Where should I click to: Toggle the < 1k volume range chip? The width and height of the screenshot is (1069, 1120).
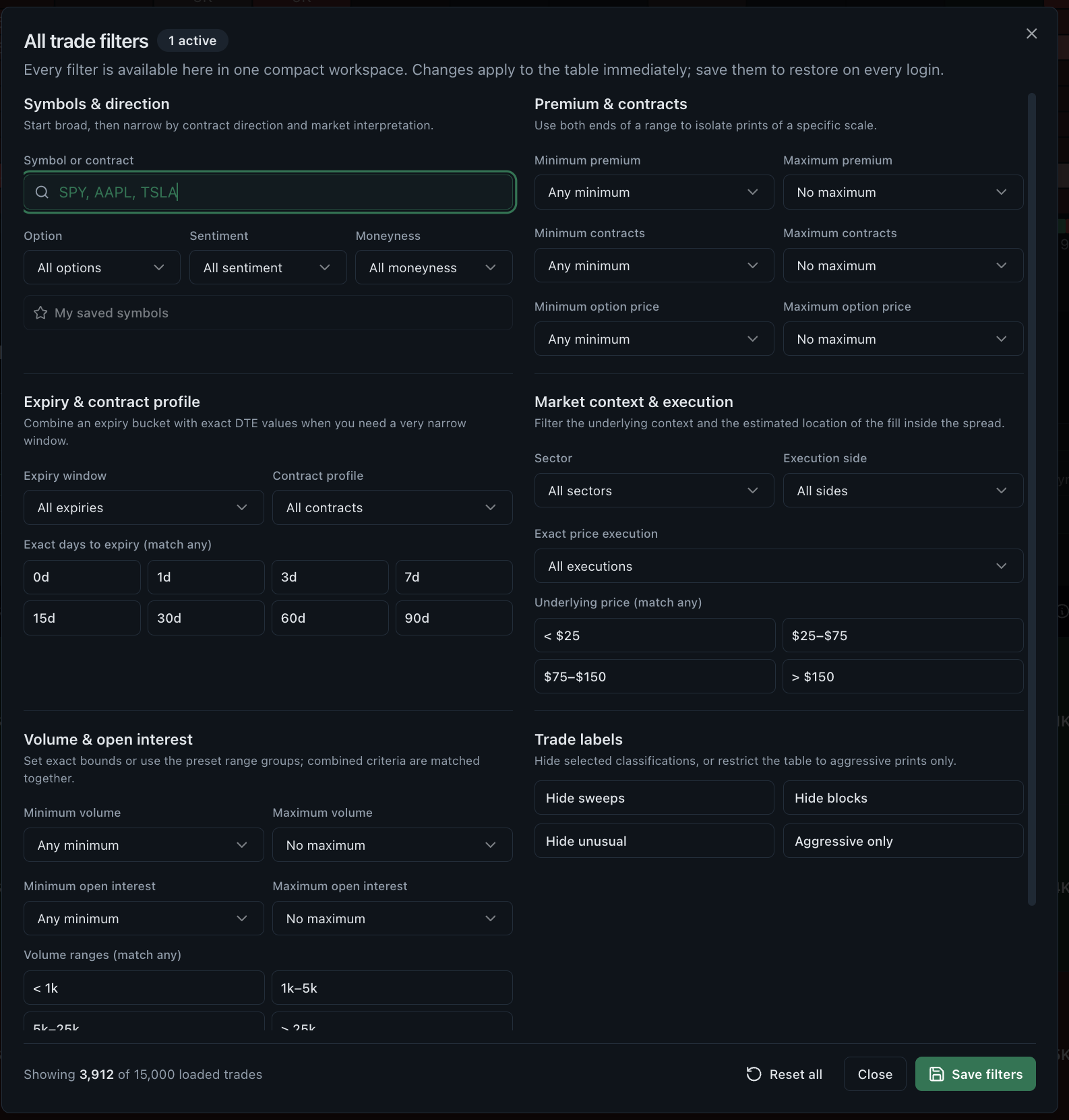(144, 988)
